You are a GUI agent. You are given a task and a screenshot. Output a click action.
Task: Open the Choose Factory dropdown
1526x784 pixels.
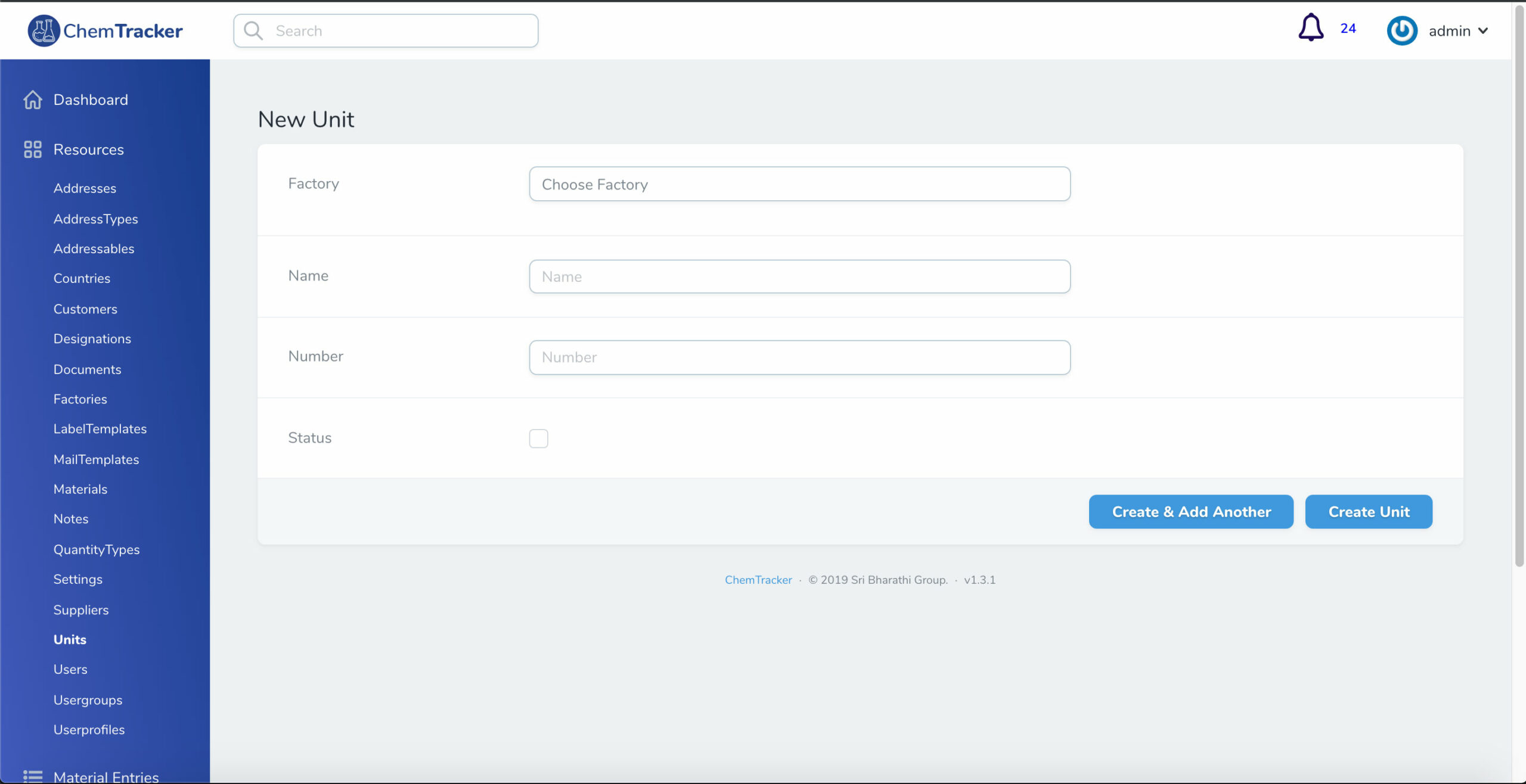[x=799, y=184]
